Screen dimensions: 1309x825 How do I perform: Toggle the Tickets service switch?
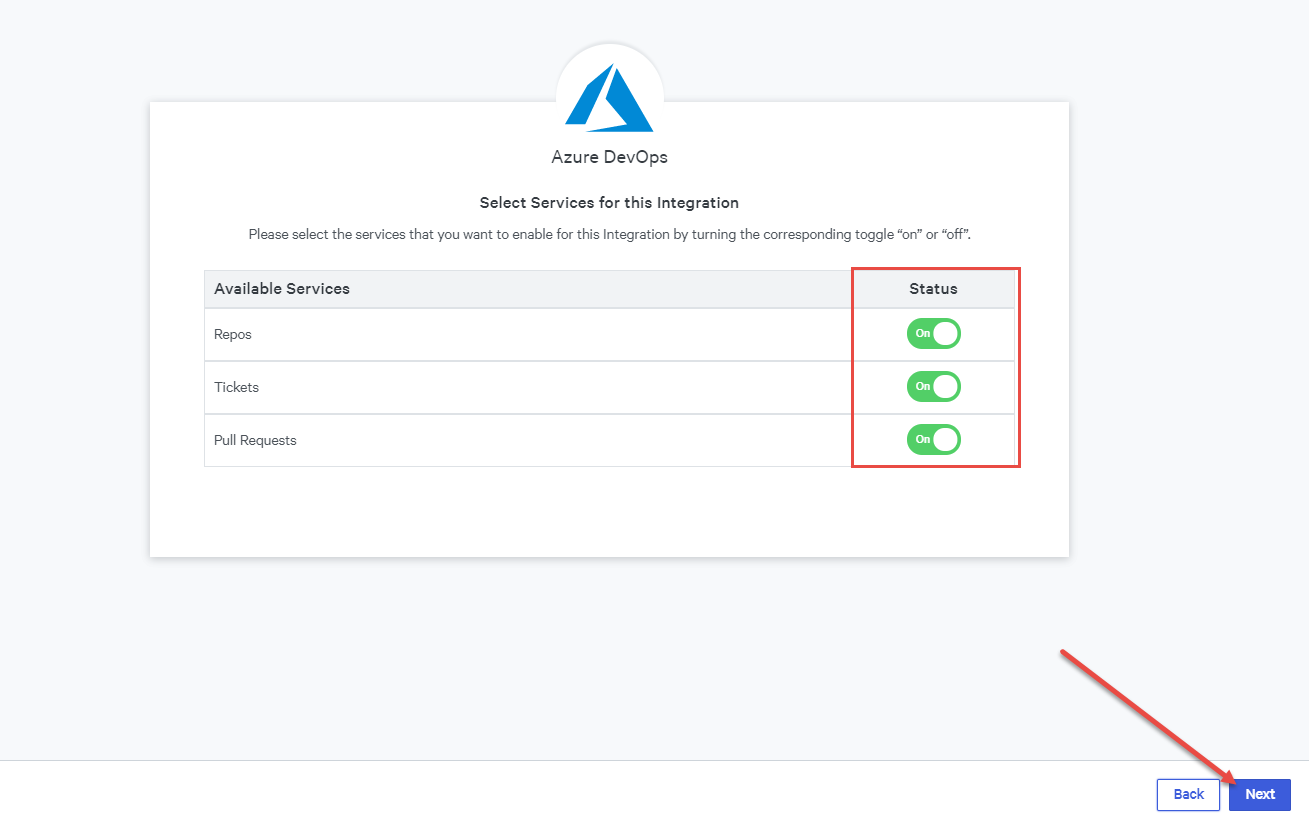click(x=934, y=387)
